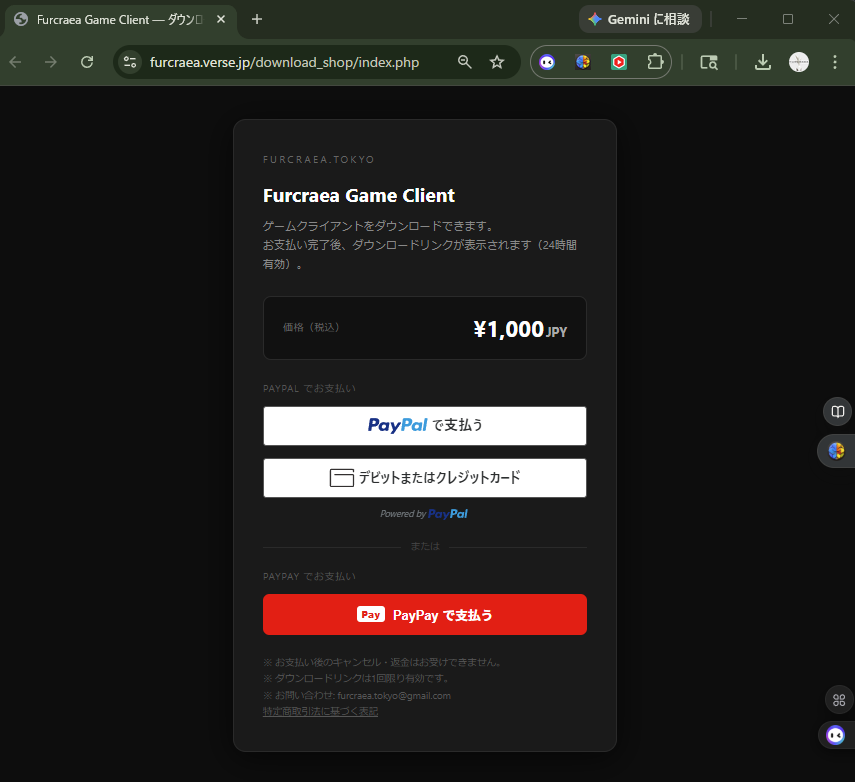Click the tab search / media control icon

click(x=709, y=62)
